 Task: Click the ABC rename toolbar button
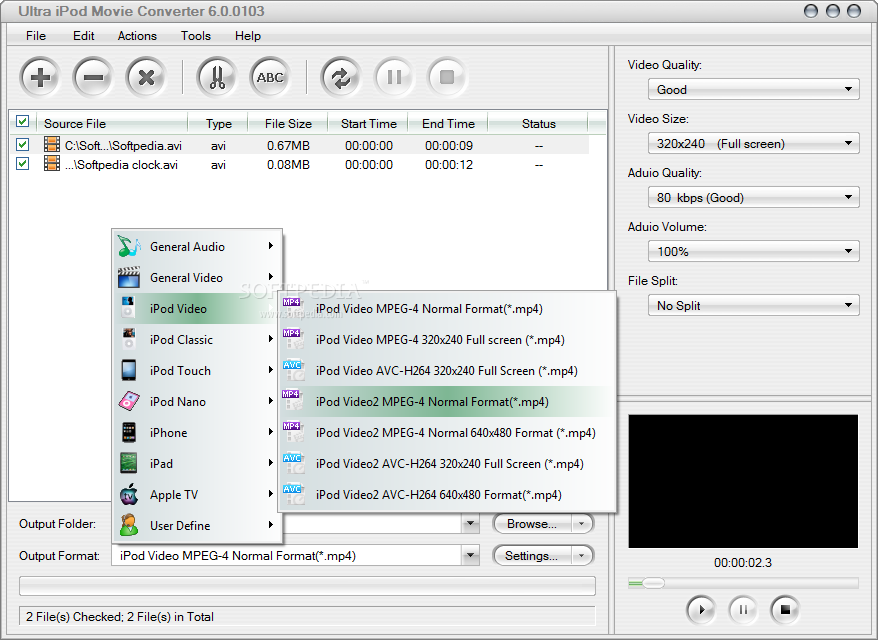(270, 77)
